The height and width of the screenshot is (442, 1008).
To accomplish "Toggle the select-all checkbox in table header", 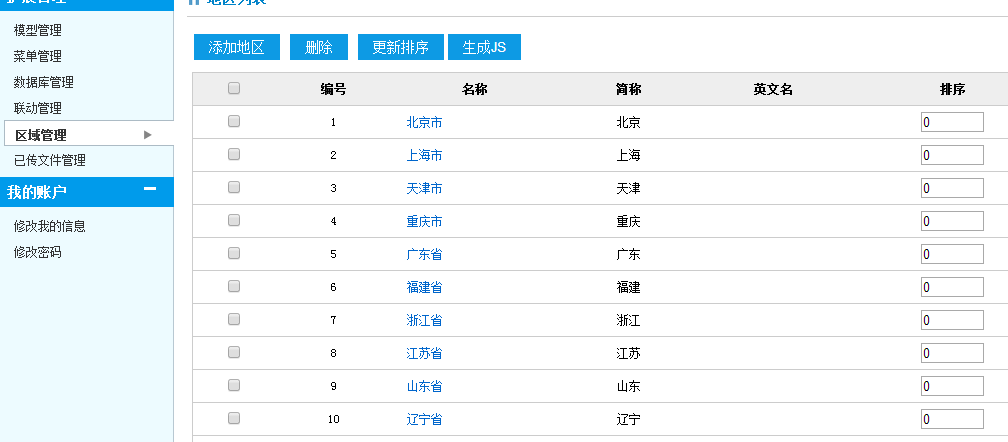I will pos(234,89).
